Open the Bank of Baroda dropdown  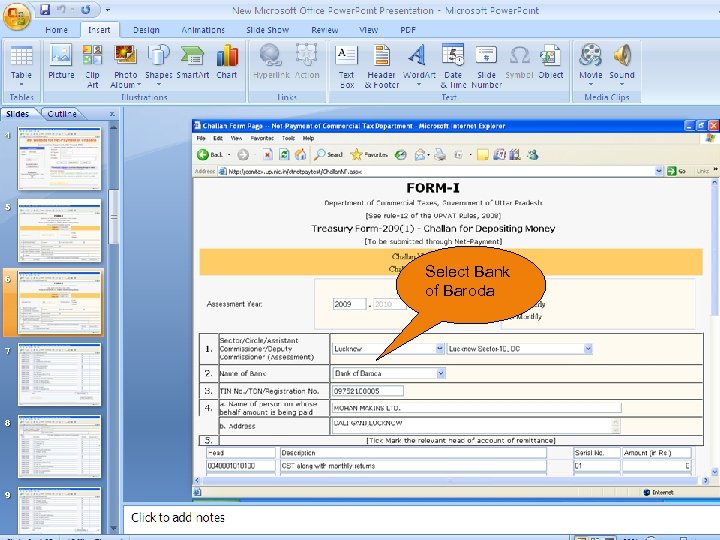tap(441, 373)
